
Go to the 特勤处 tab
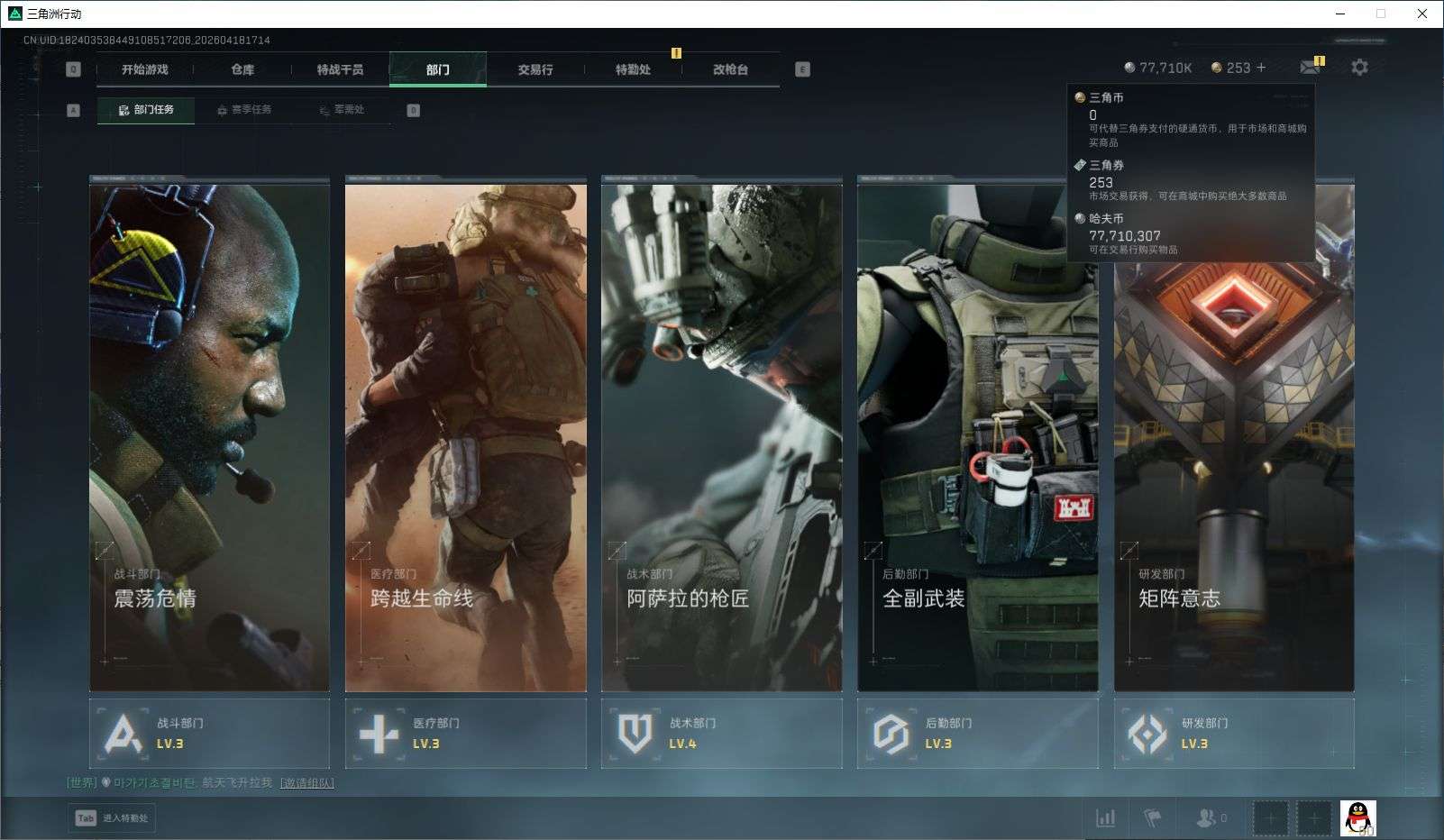[633, 69]
